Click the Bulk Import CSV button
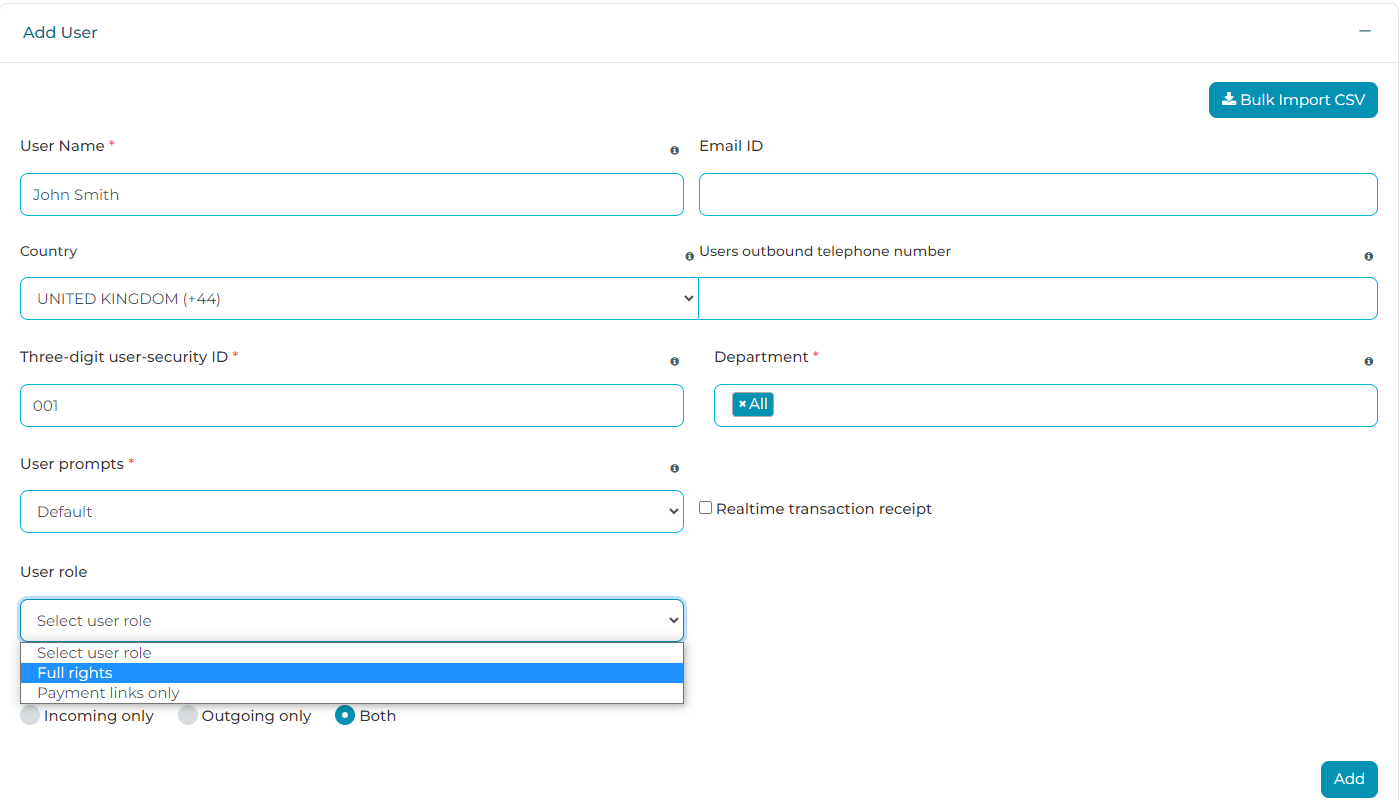 [1293, 99]
